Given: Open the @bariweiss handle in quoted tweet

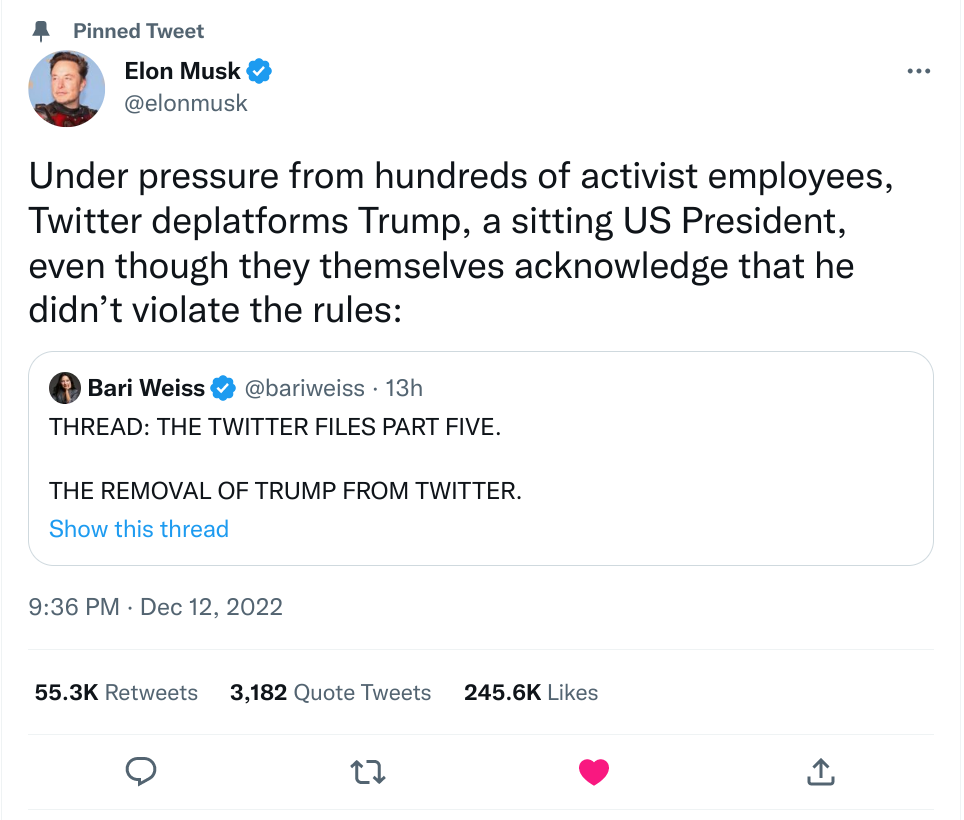Looking at the screenshot, I should tap(306, 388).
